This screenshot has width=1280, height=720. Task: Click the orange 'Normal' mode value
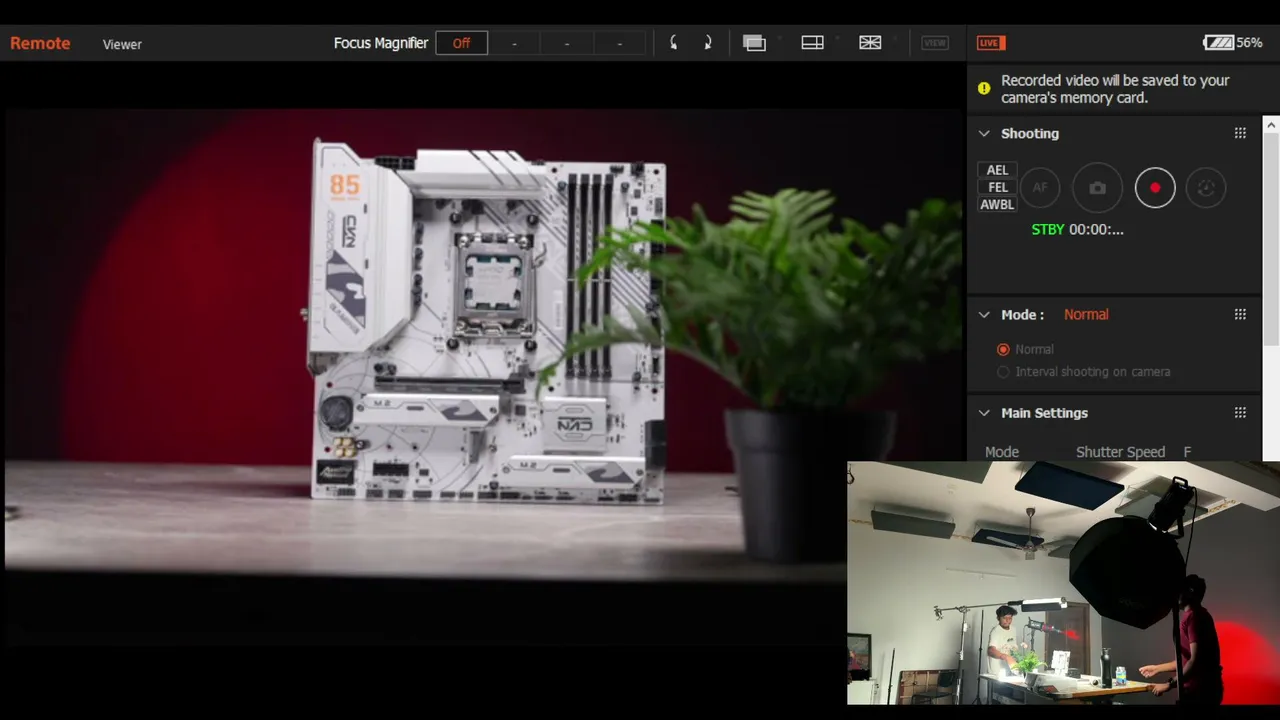(1086, 314)
